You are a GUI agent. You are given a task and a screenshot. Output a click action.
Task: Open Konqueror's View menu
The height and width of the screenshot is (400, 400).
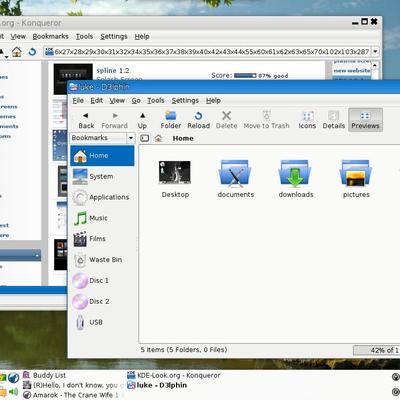(x=18, y=36)
